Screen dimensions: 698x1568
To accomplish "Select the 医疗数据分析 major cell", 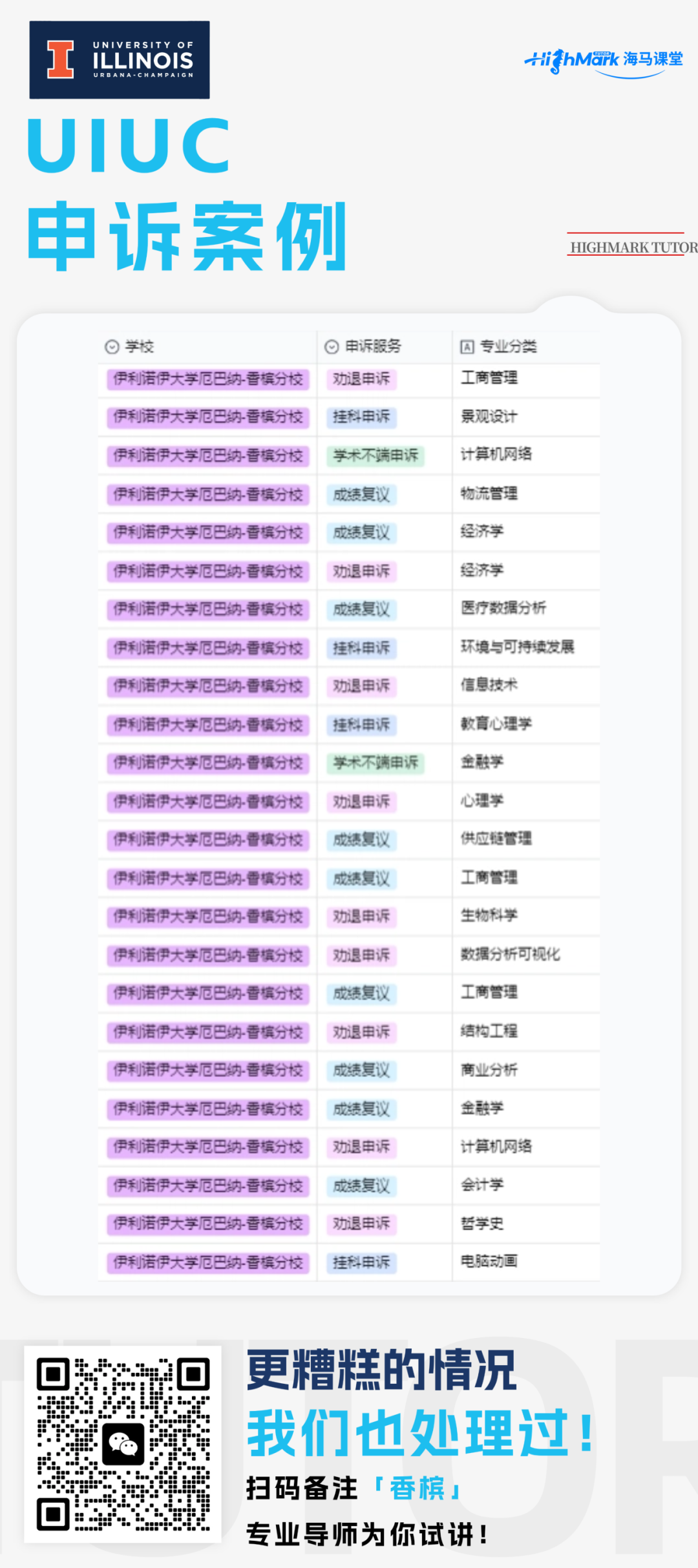I will (x=503, y=608).
